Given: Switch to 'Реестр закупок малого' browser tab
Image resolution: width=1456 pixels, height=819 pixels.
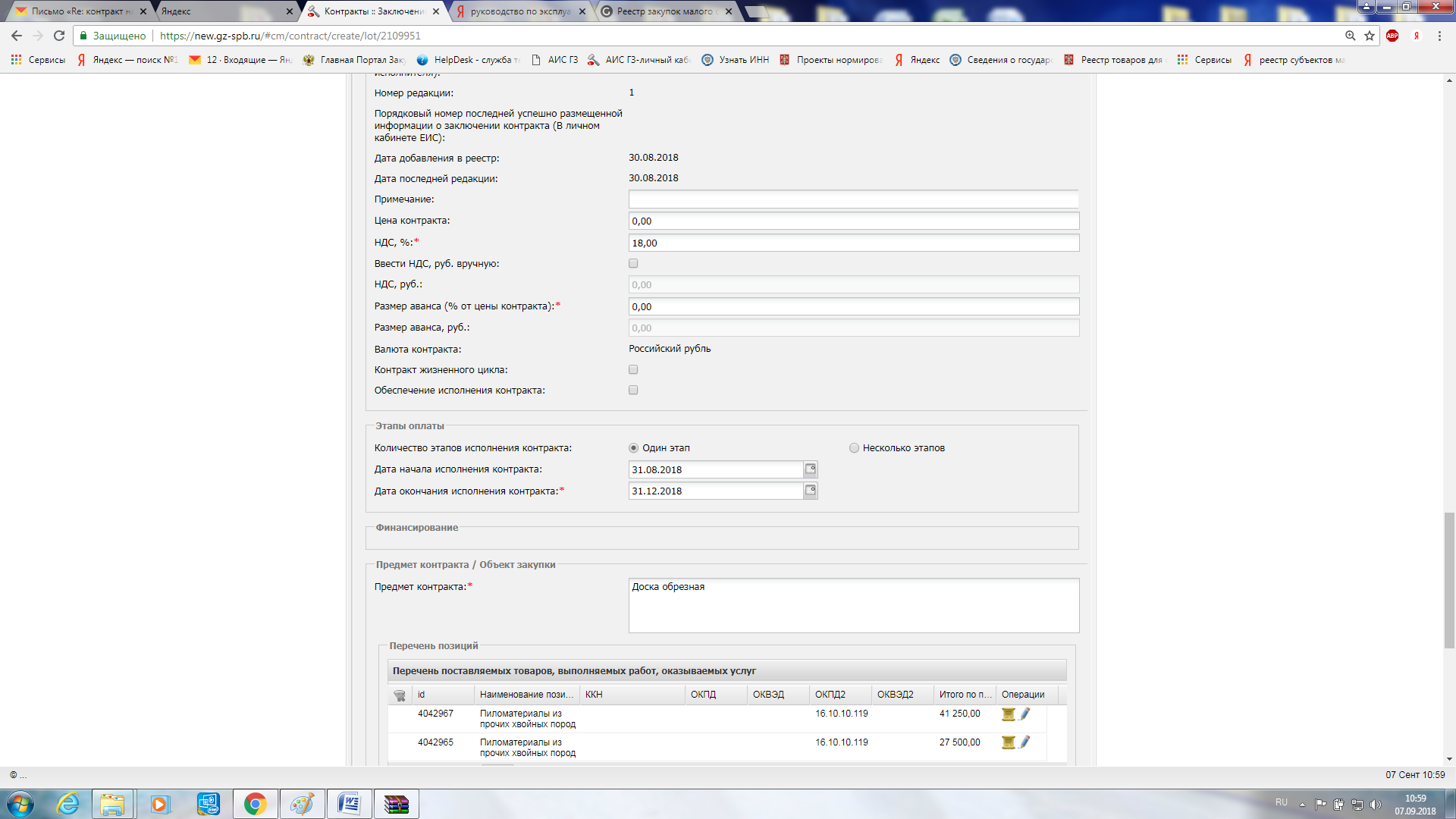Looking at the screenshot, I should pyautogui.click(x=664, y=11).
